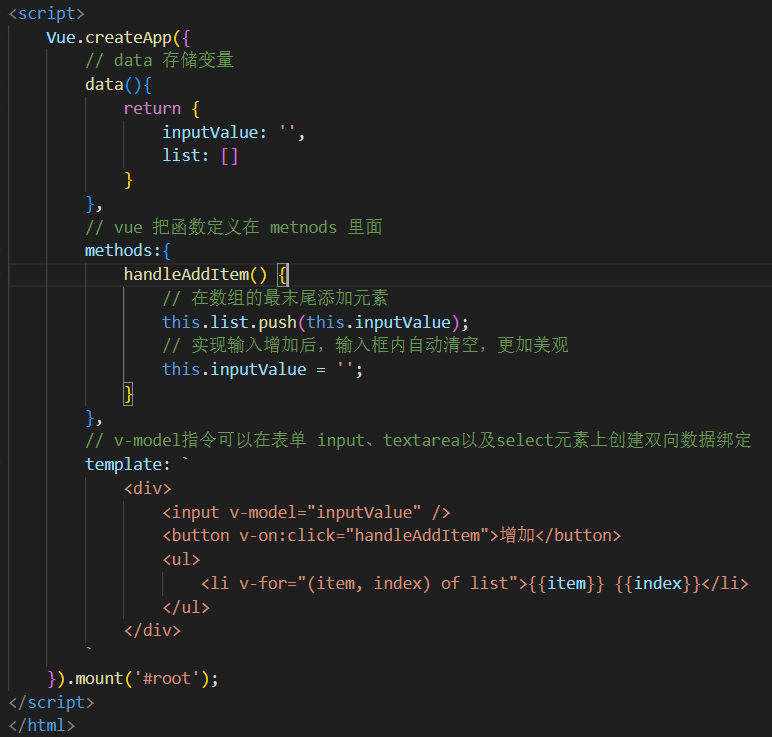Click this.list.push statement

tap(315, 322)
